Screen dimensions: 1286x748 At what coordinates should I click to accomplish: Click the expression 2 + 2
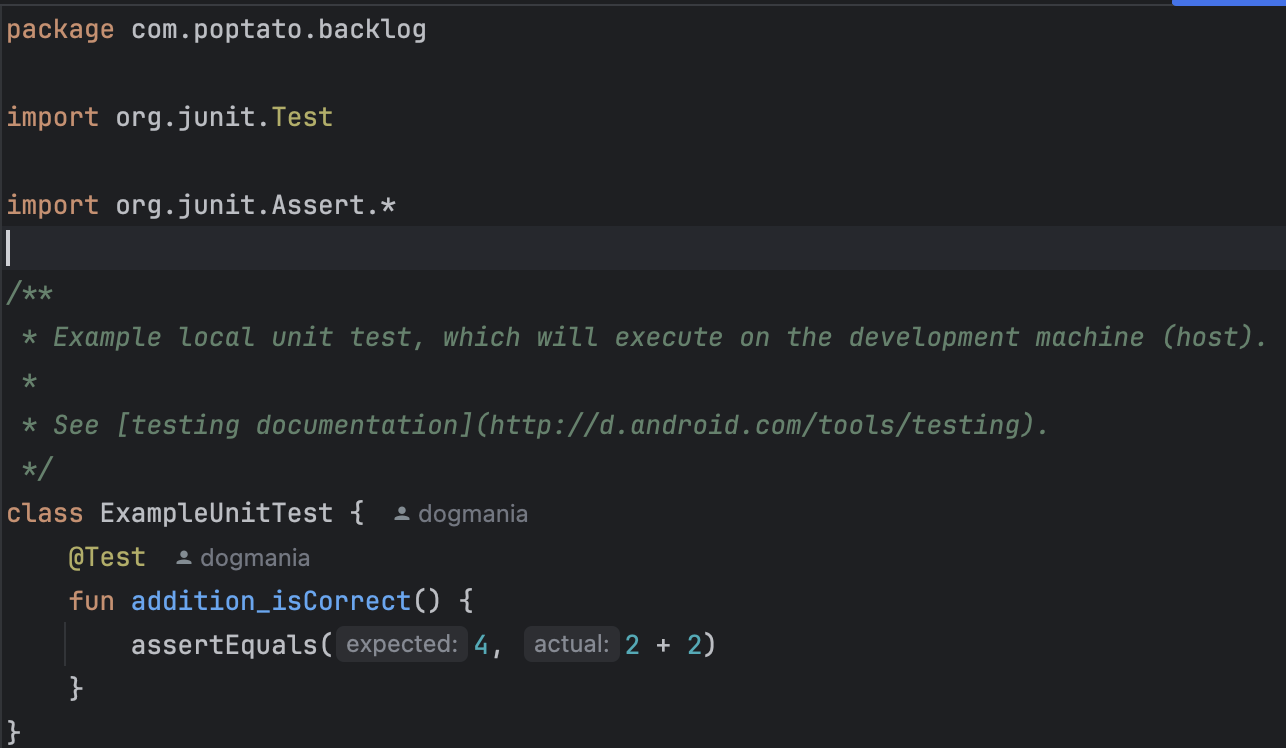point(663,644)
